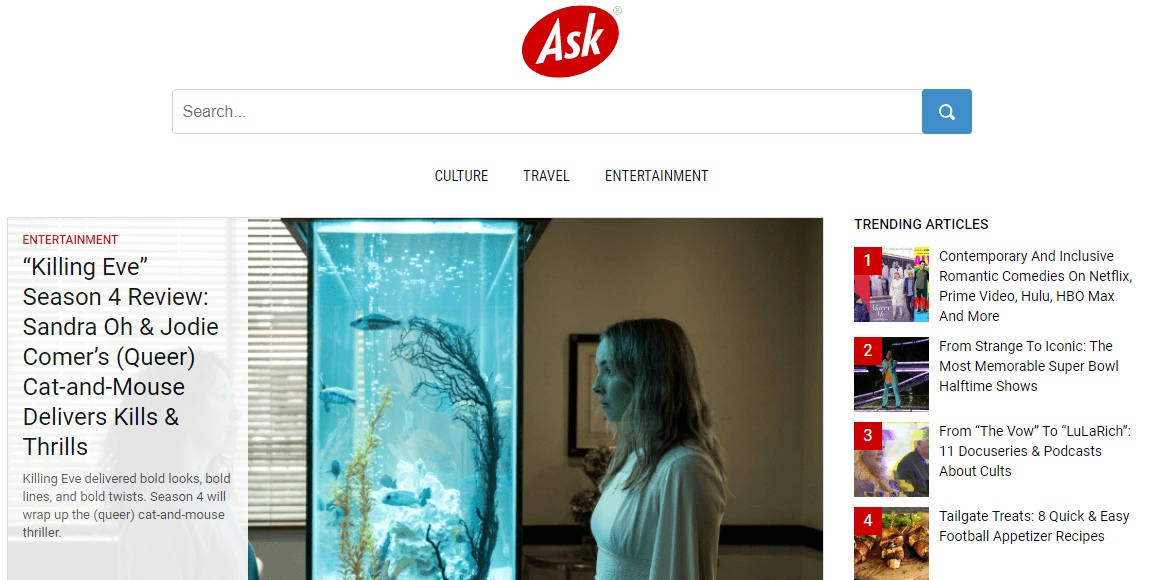Open the Entertainment menu item

coord(657,176)
